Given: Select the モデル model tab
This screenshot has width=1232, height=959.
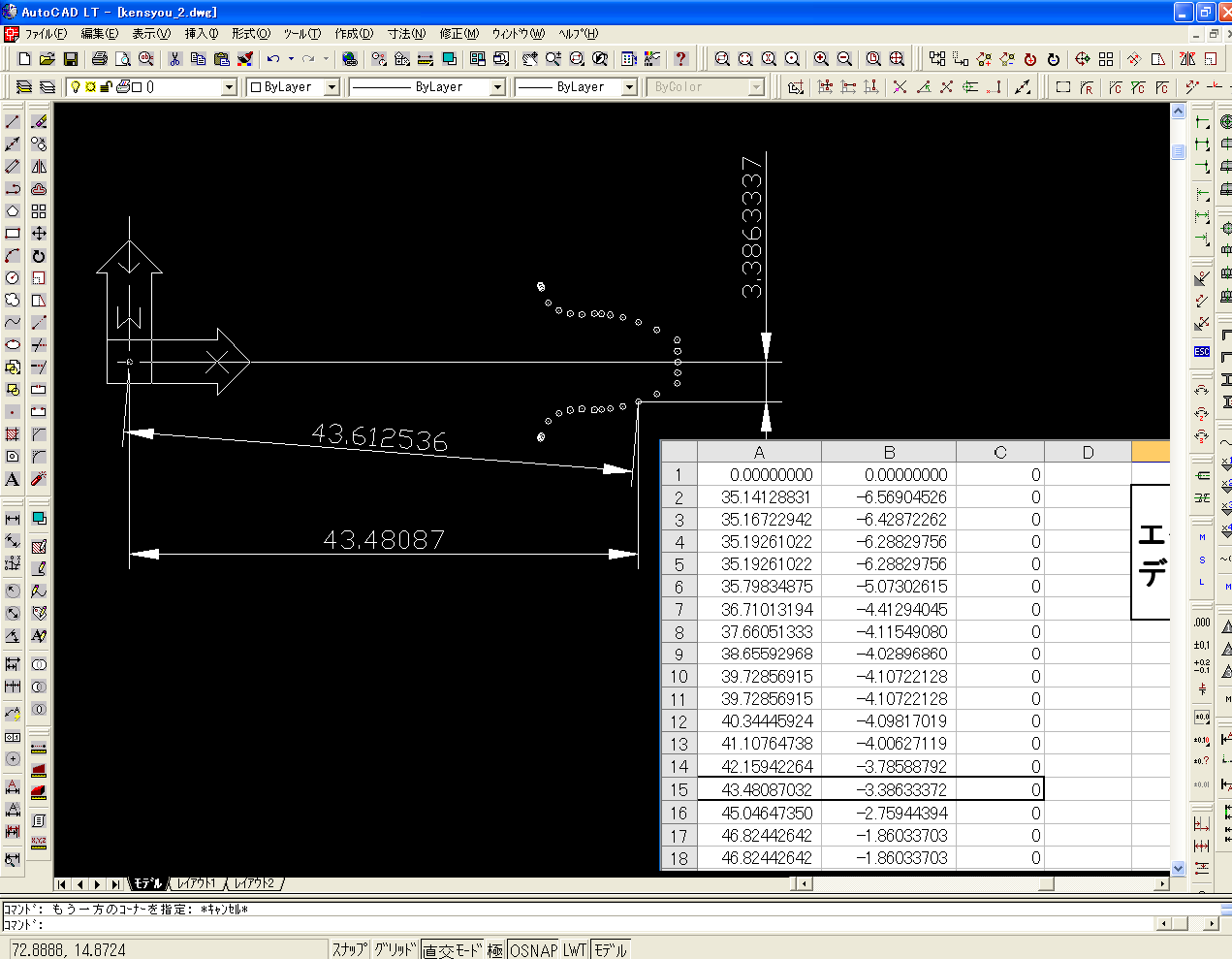Looking at the screenshot, I should 147,884.
